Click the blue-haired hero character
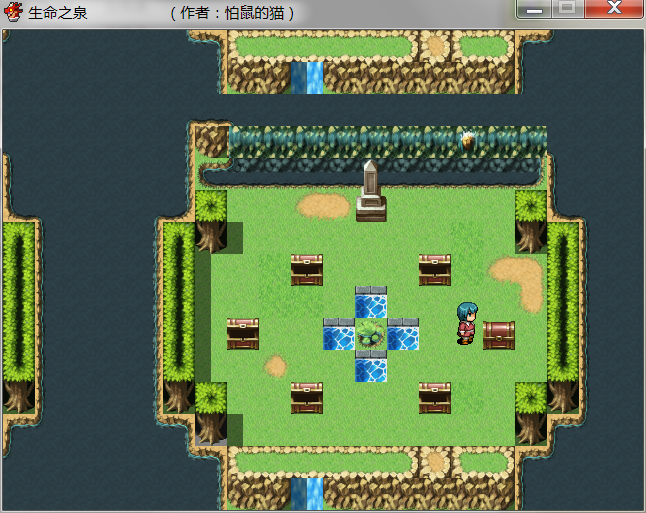 [467, 323]
